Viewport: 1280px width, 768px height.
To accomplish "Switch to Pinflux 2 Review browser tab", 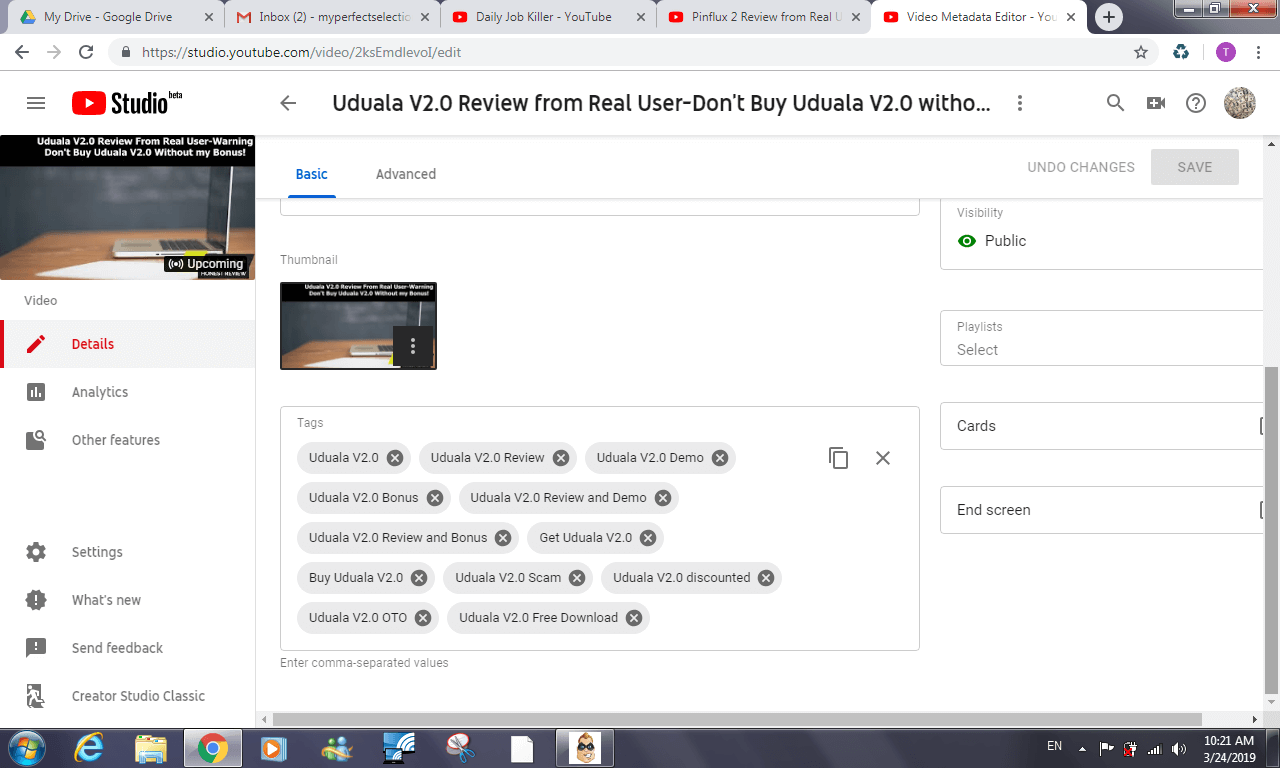I will [x=764, y=17].
